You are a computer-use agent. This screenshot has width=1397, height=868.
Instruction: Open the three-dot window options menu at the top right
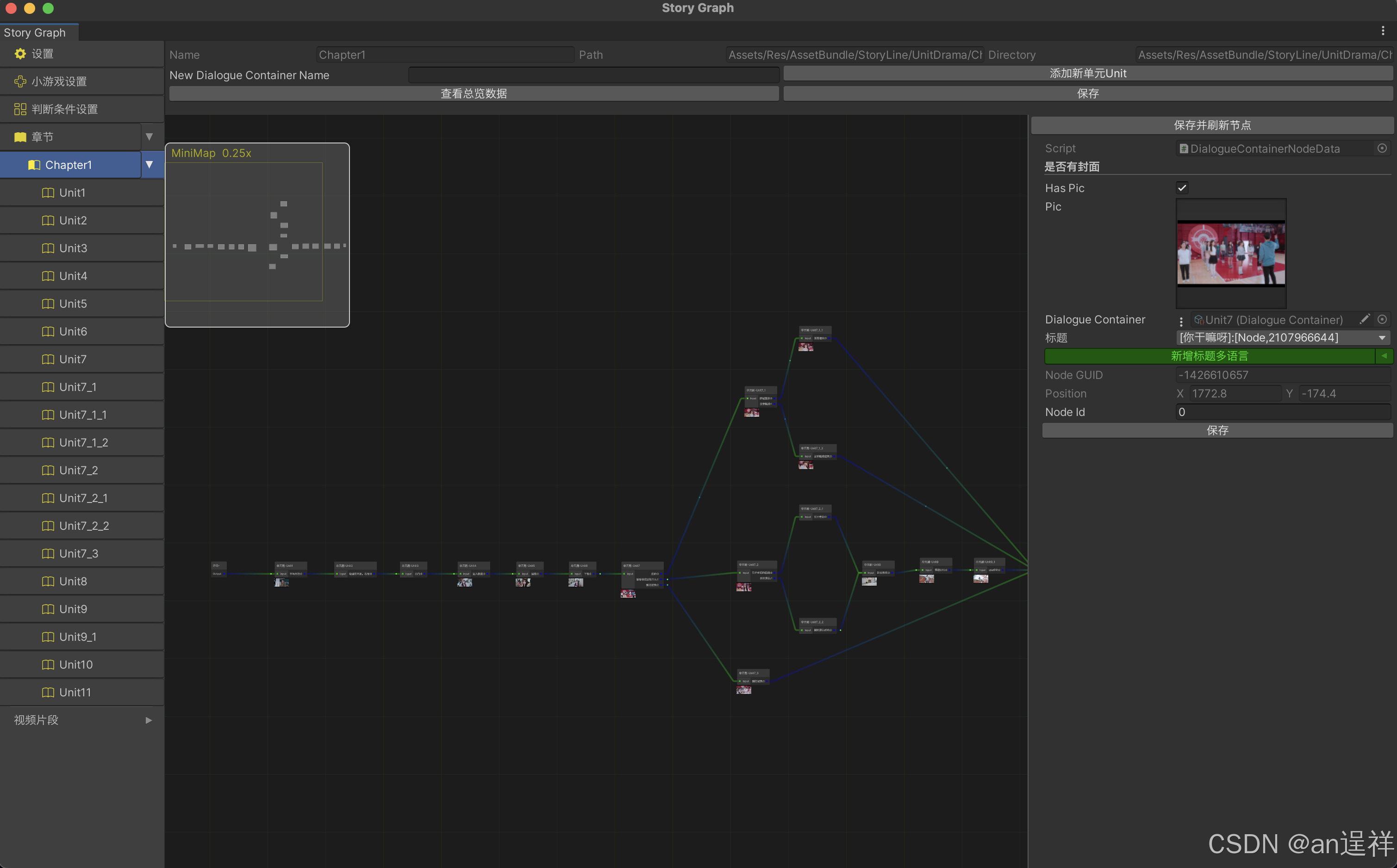point(1383,31)
